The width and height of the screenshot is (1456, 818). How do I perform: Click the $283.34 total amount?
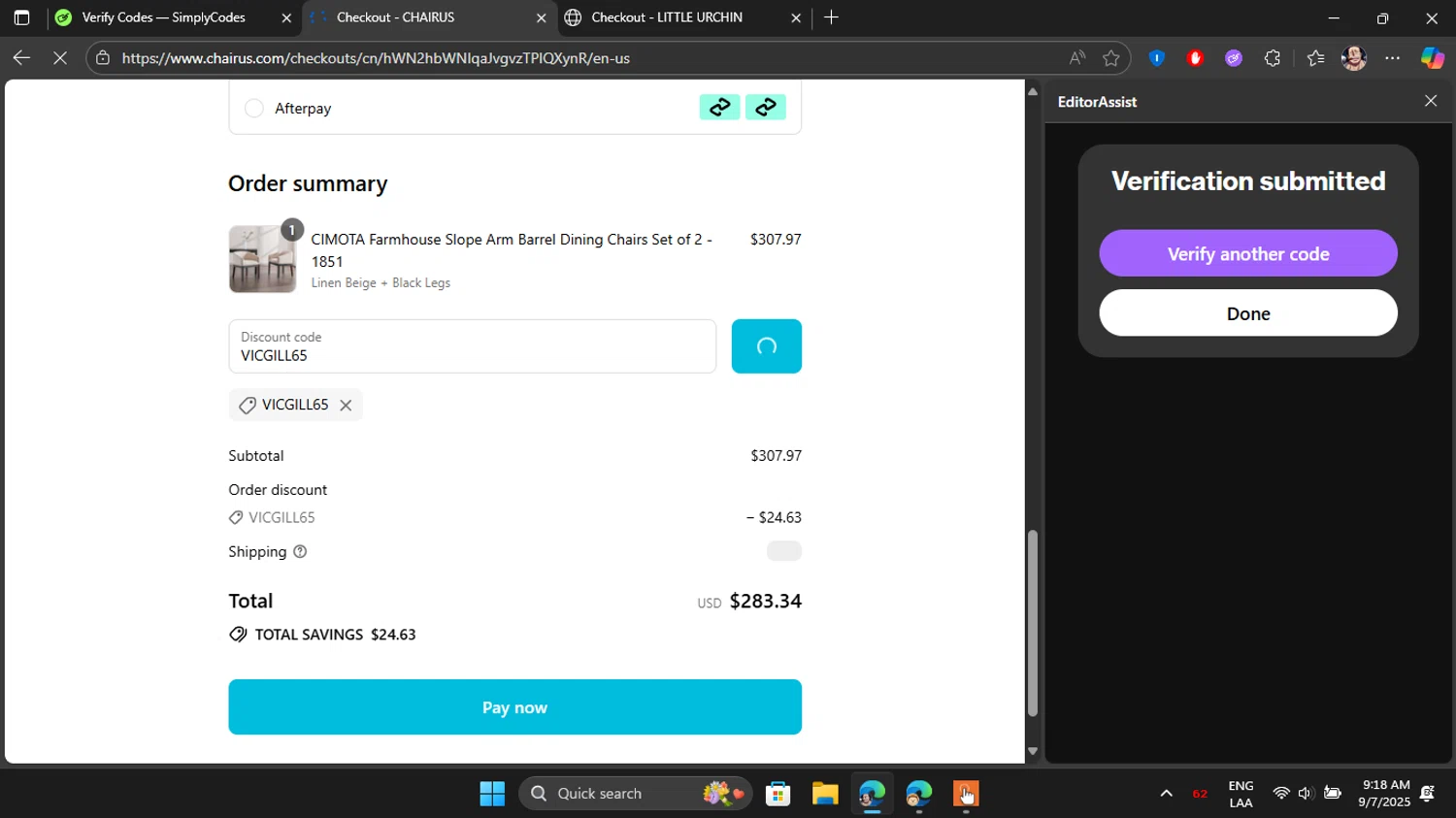(x=765, y=601)
